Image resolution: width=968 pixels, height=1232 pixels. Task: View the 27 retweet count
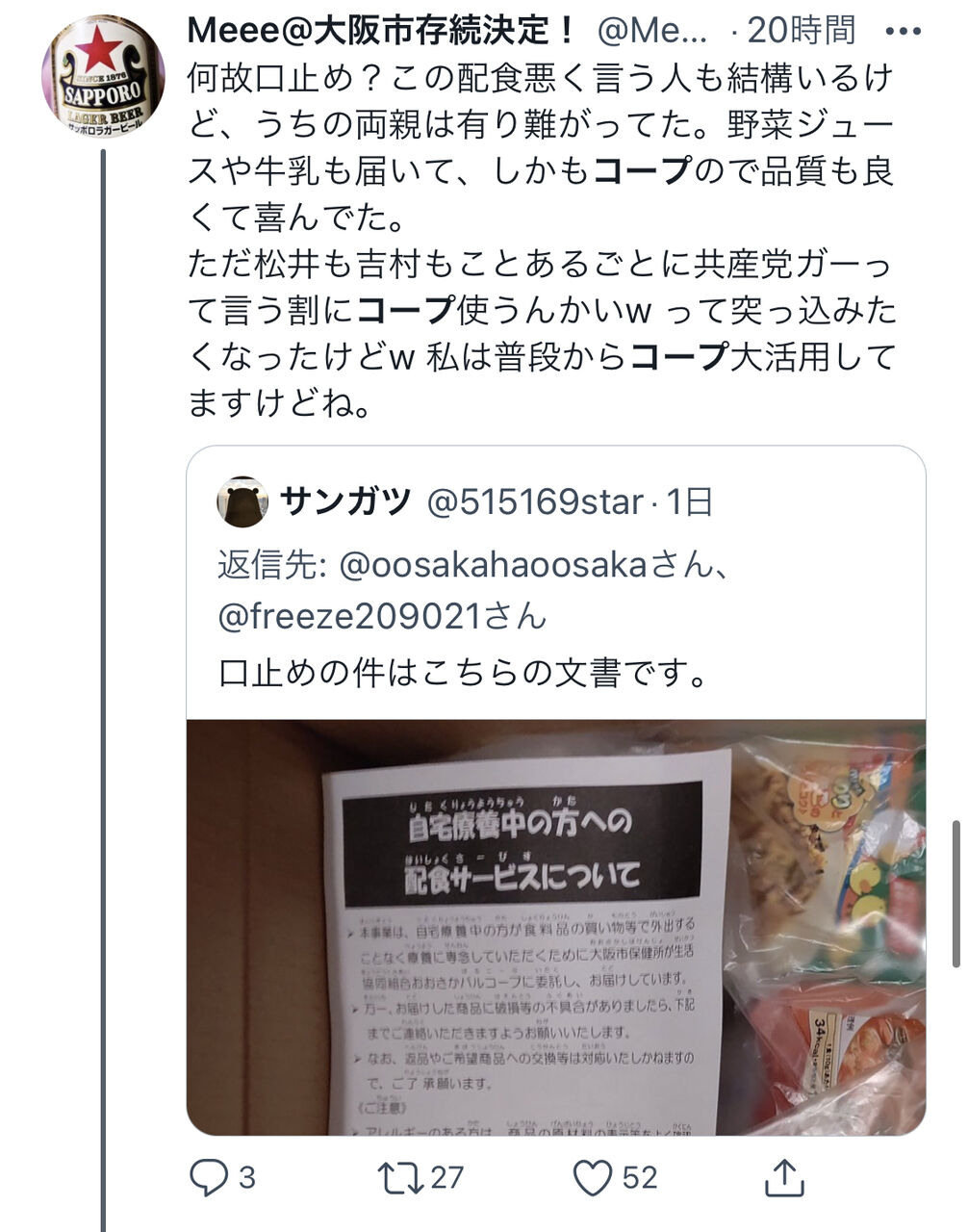pos(446,1177)
